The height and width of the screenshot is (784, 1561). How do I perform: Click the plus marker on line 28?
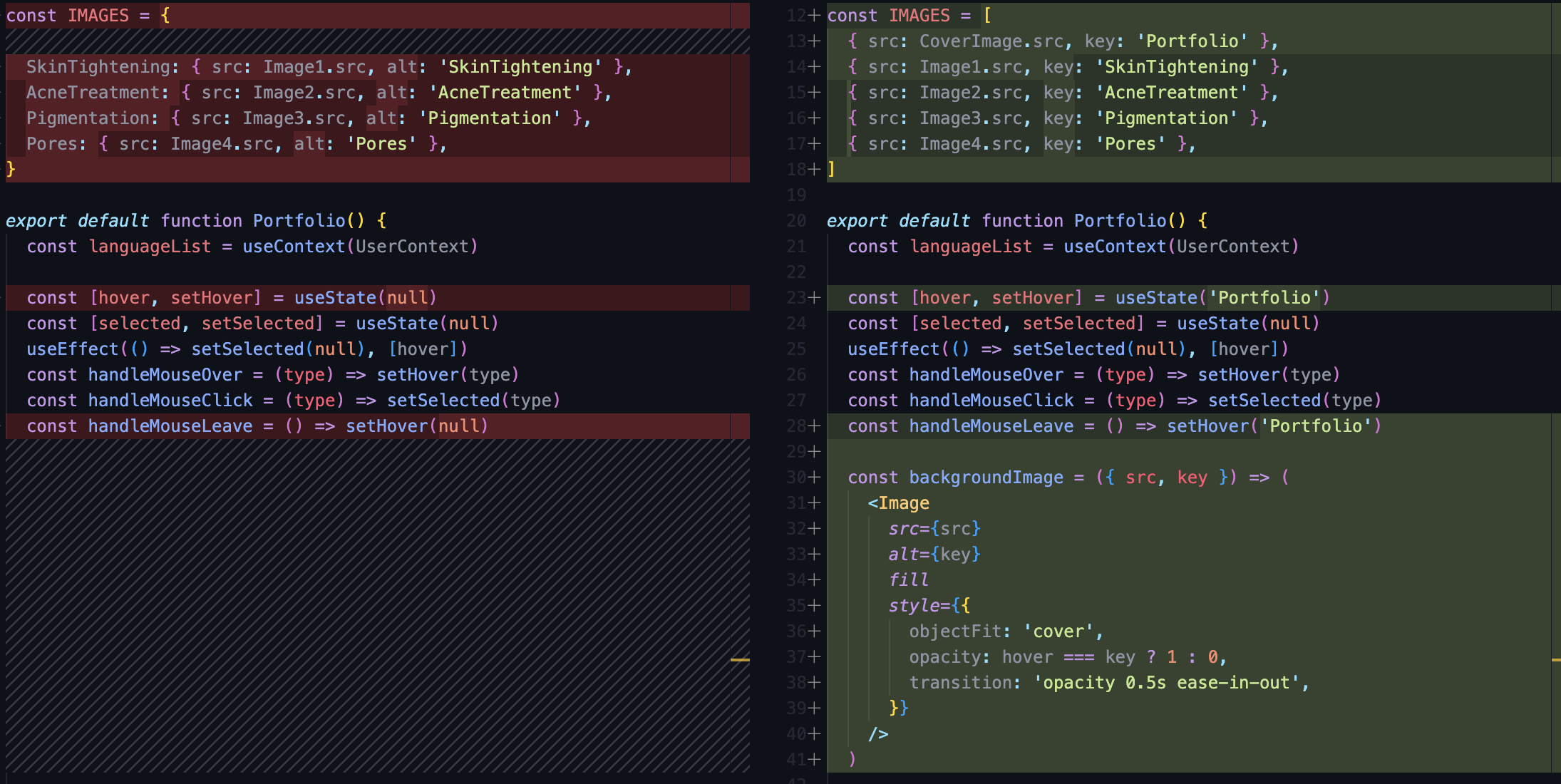[x=814, y=426]
